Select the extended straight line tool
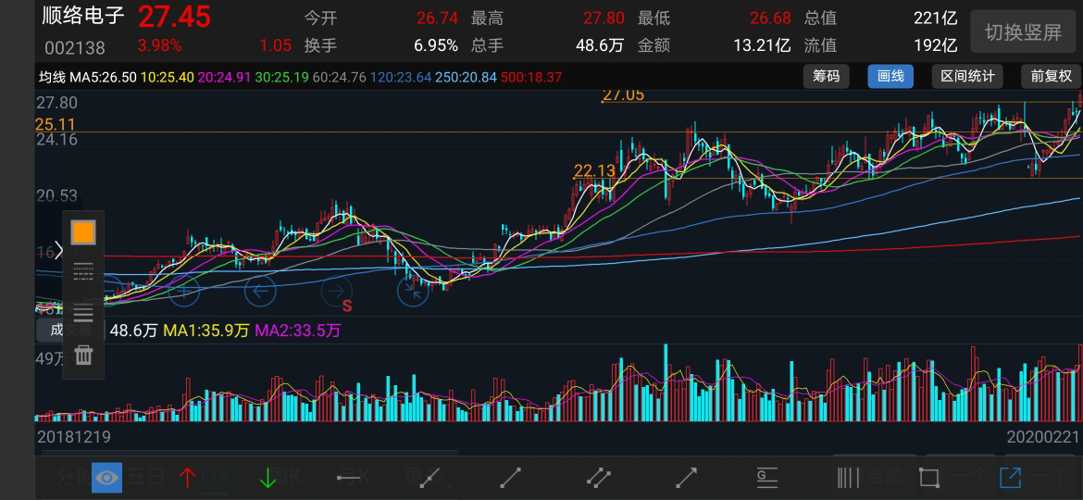Image resolution: width=1083 pixels, height=500 pixels. coord(430,477)
